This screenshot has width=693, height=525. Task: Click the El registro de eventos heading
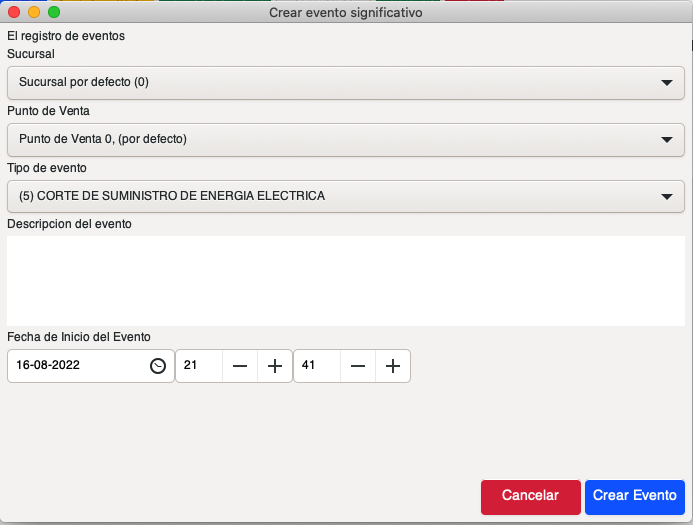(66, 36)
